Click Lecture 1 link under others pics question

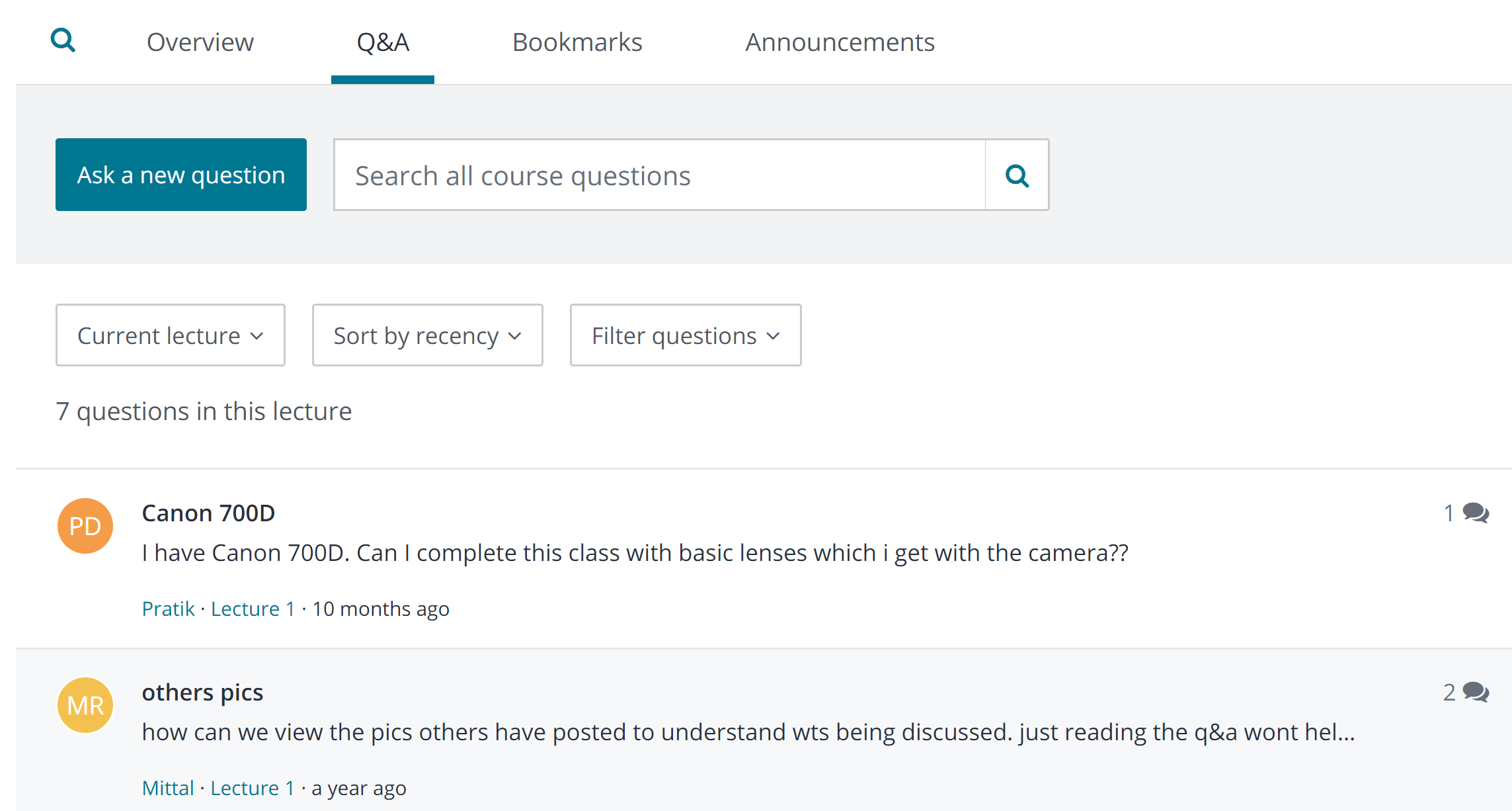253,788
